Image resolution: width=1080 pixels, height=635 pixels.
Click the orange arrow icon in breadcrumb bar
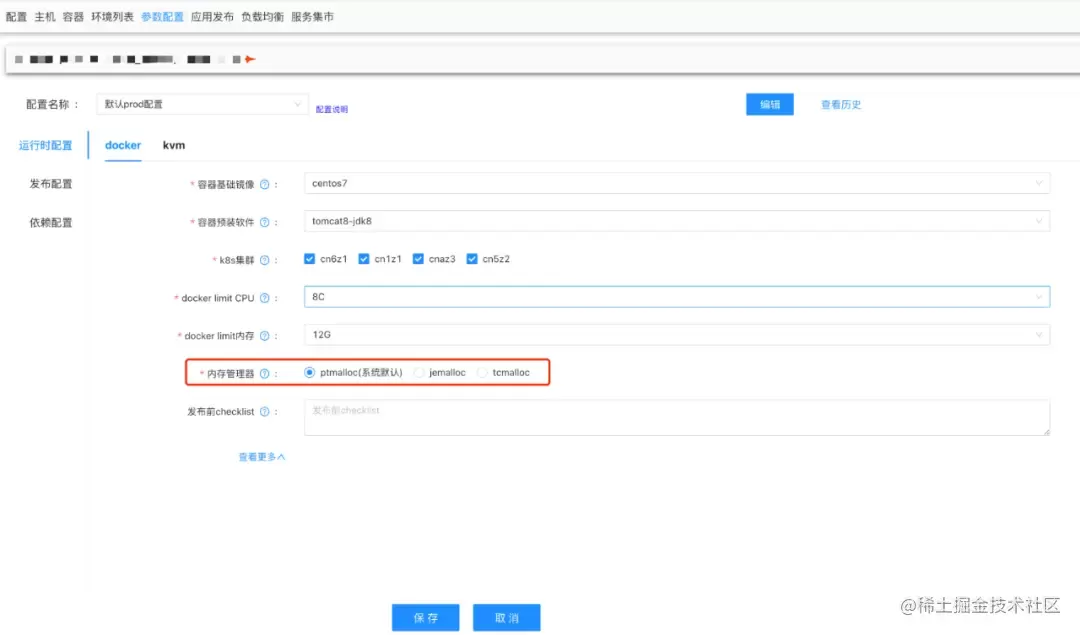pyautogui.click(x=250, y=59)
